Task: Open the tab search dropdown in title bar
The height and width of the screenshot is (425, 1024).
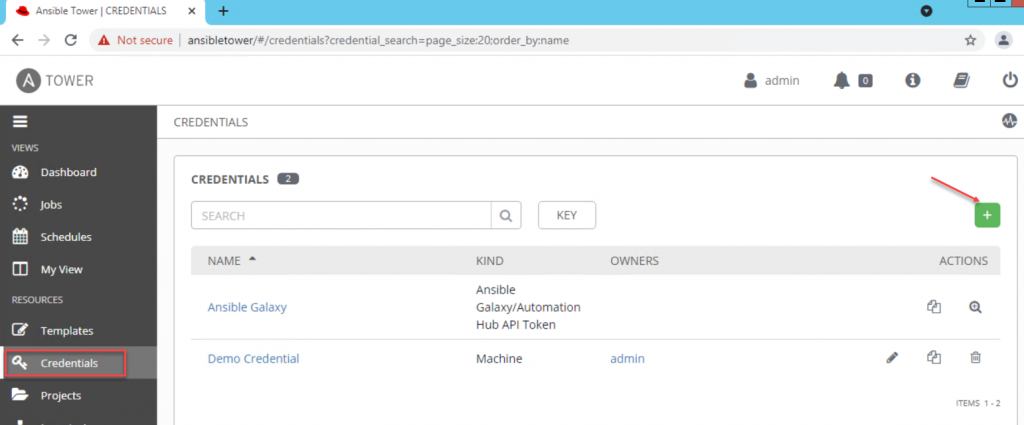Action: (x=925, y=11)
